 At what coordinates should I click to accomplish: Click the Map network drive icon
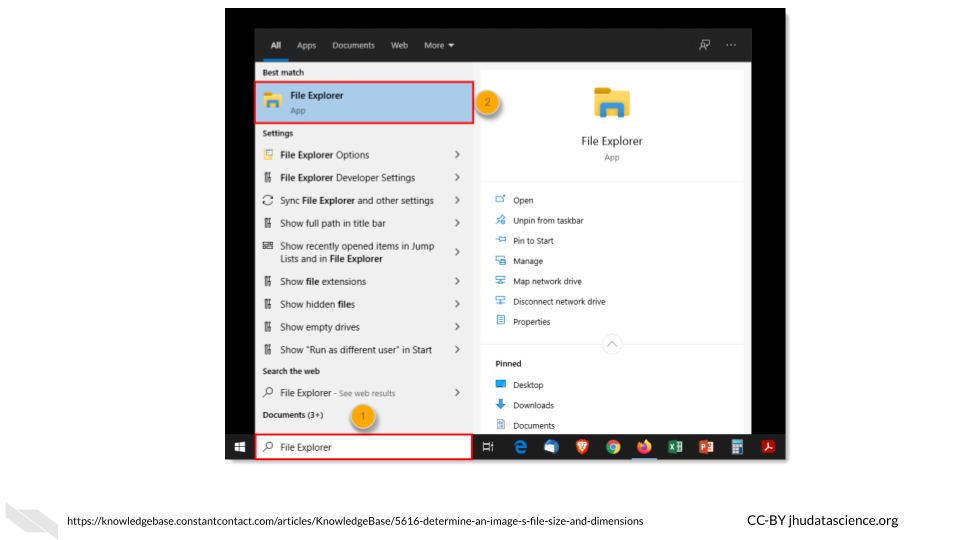tap(500, 280)
